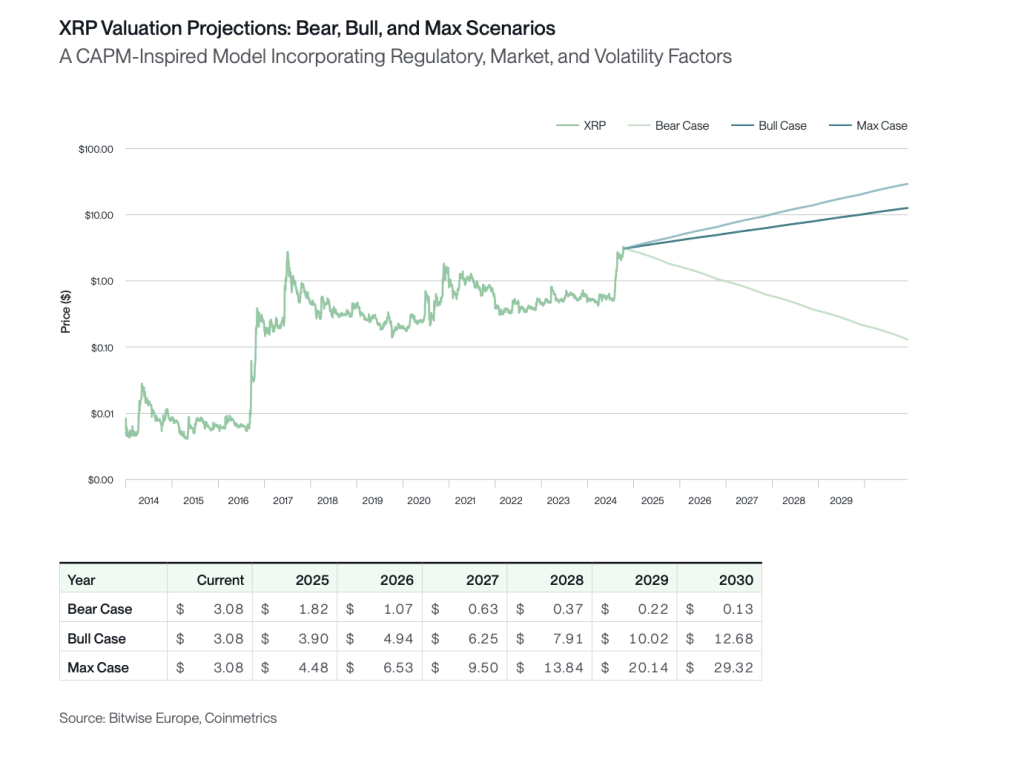
Task: Click the Bull Case 2029 value 10.02
Action: pos(650,638)
